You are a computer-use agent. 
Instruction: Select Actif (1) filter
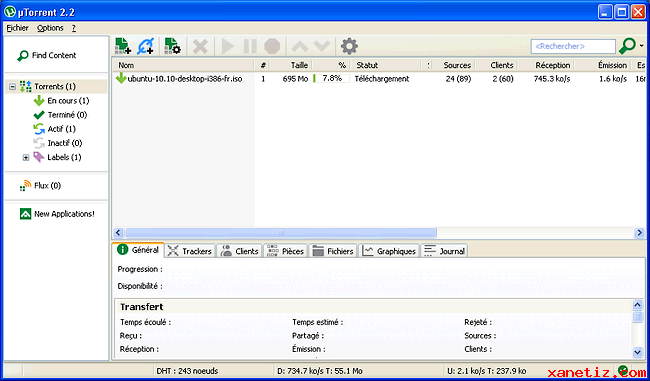tap(54, 129)
